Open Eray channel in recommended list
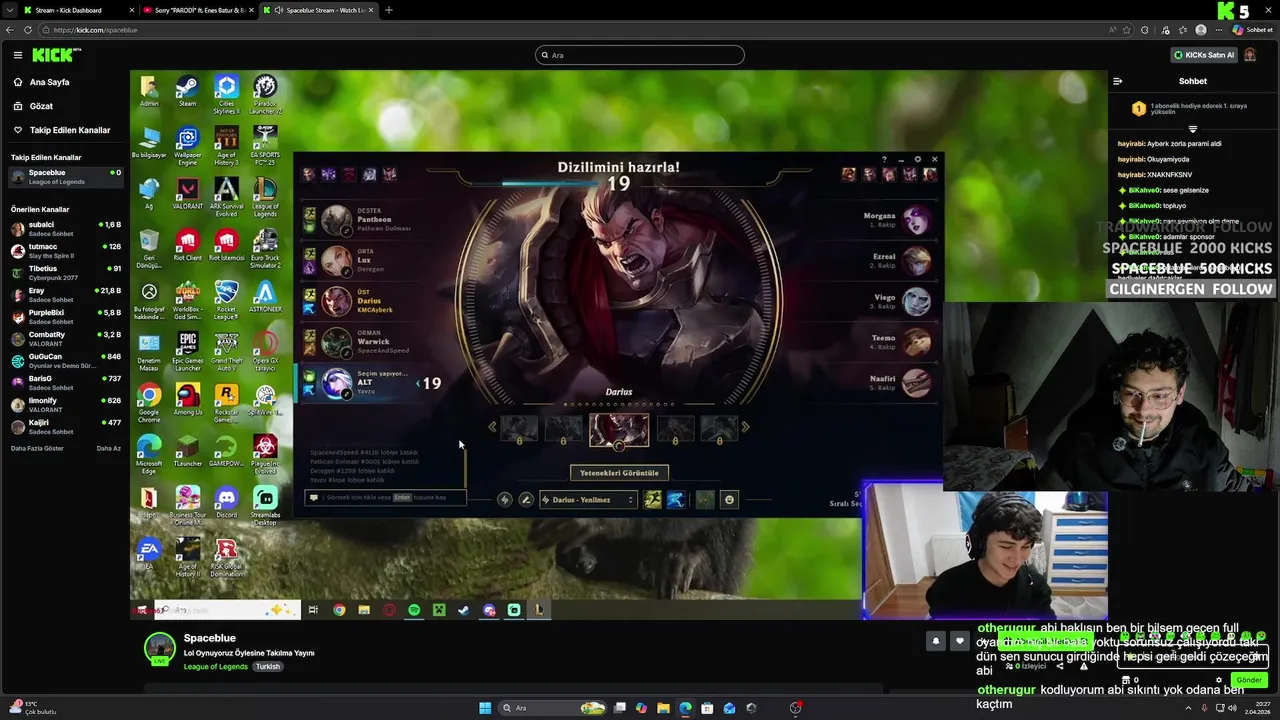This screenshot has height=720, width=1280. (x=66, y=294)
